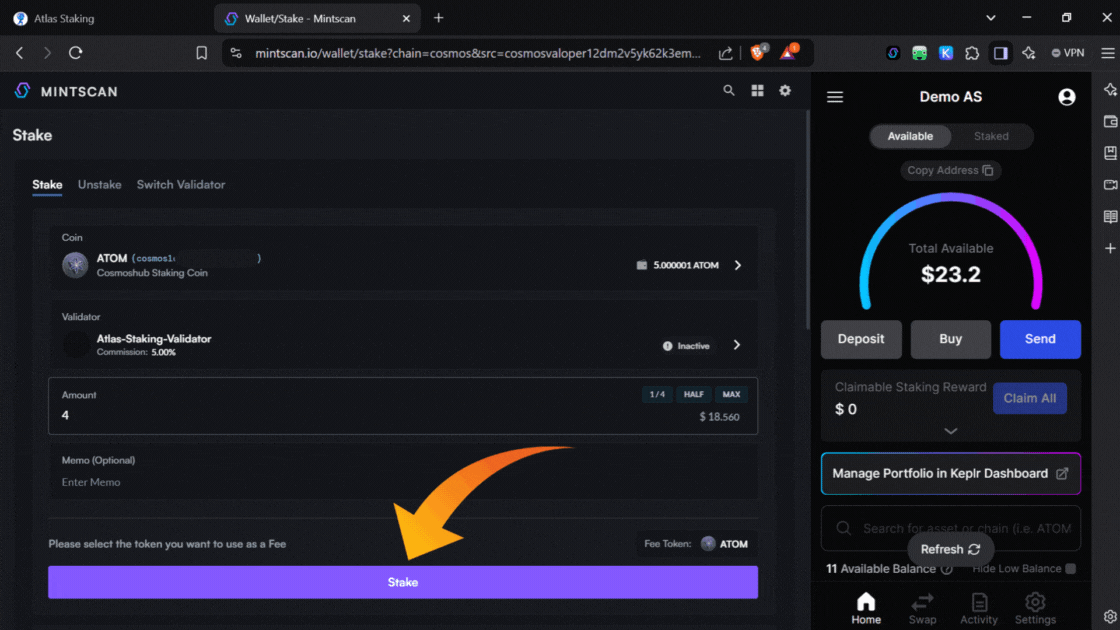
Task: Click the Refresh balance button
Action: coord(950,549)
